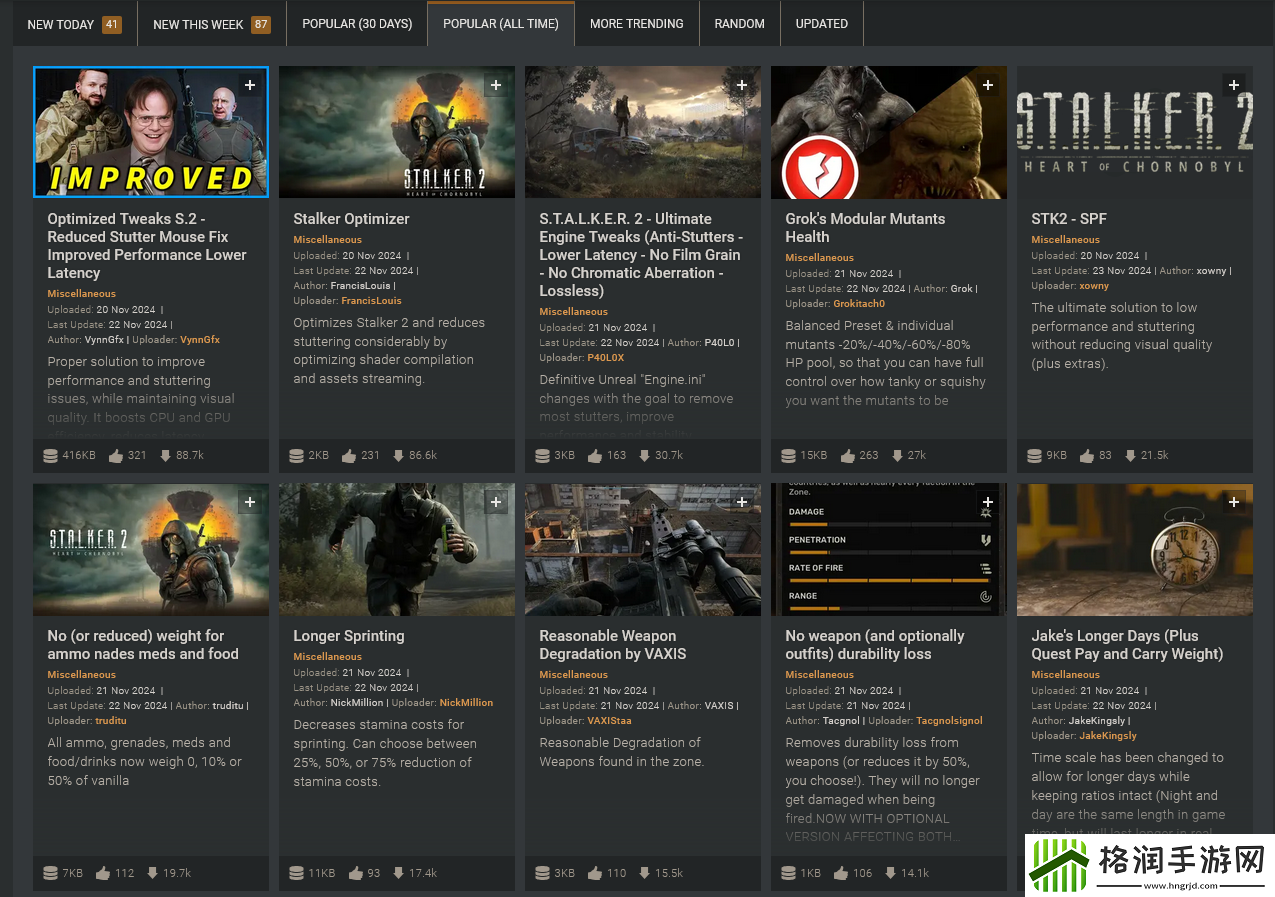This screenshot has height=897, width=1275.
Task: Open the Stalker Optimizer mod title link
Action: (351, 219)
